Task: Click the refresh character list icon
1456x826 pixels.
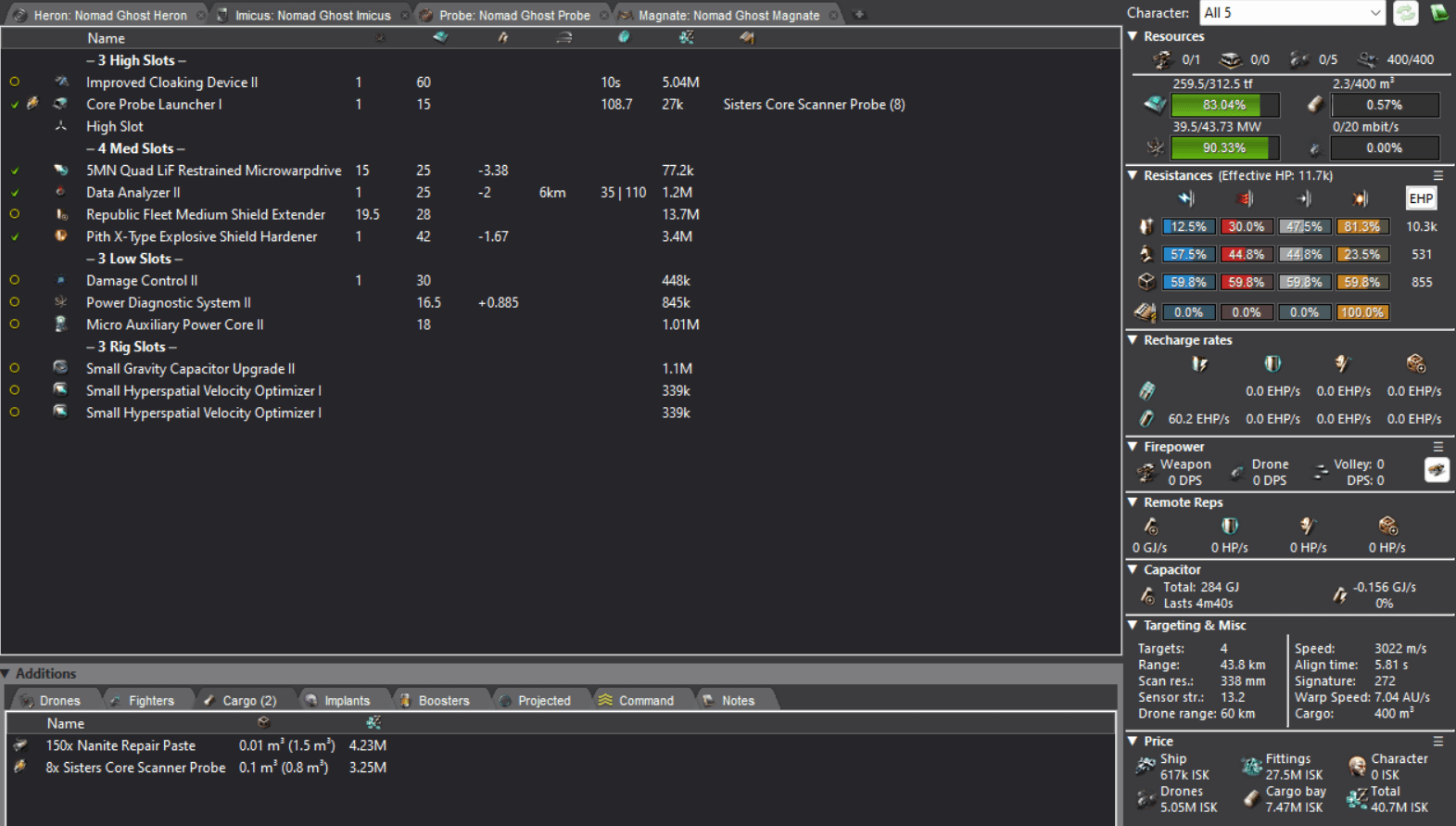Action: pos(1406,13)
